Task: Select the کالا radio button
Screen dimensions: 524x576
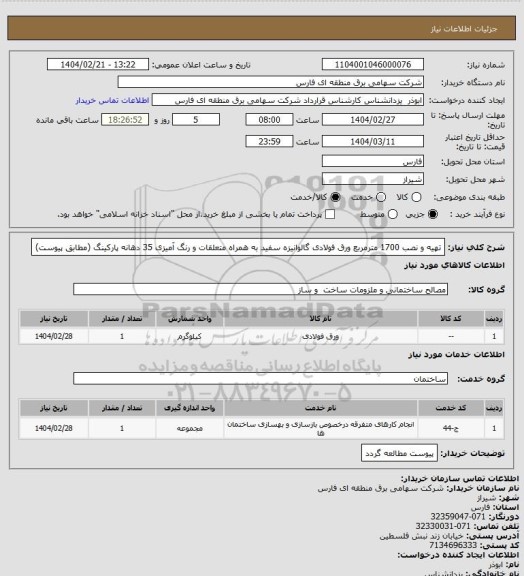Action: pyautogui.click(x=416, y=197)
